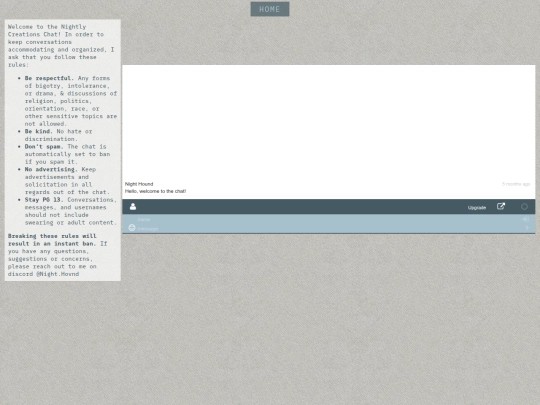The height and width of the screenshot is (405, 540).
Task: Click the '5 months ago' timestamp
Action: pos(516,184)
